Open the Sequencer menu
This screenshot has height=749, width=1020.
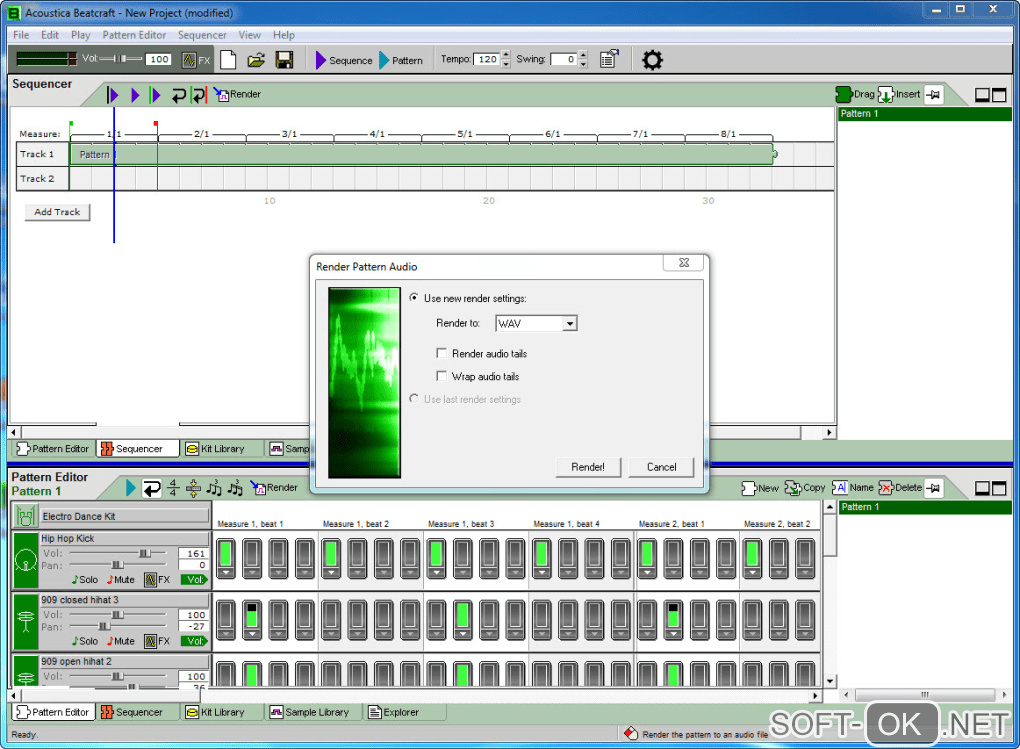(202, 35)
